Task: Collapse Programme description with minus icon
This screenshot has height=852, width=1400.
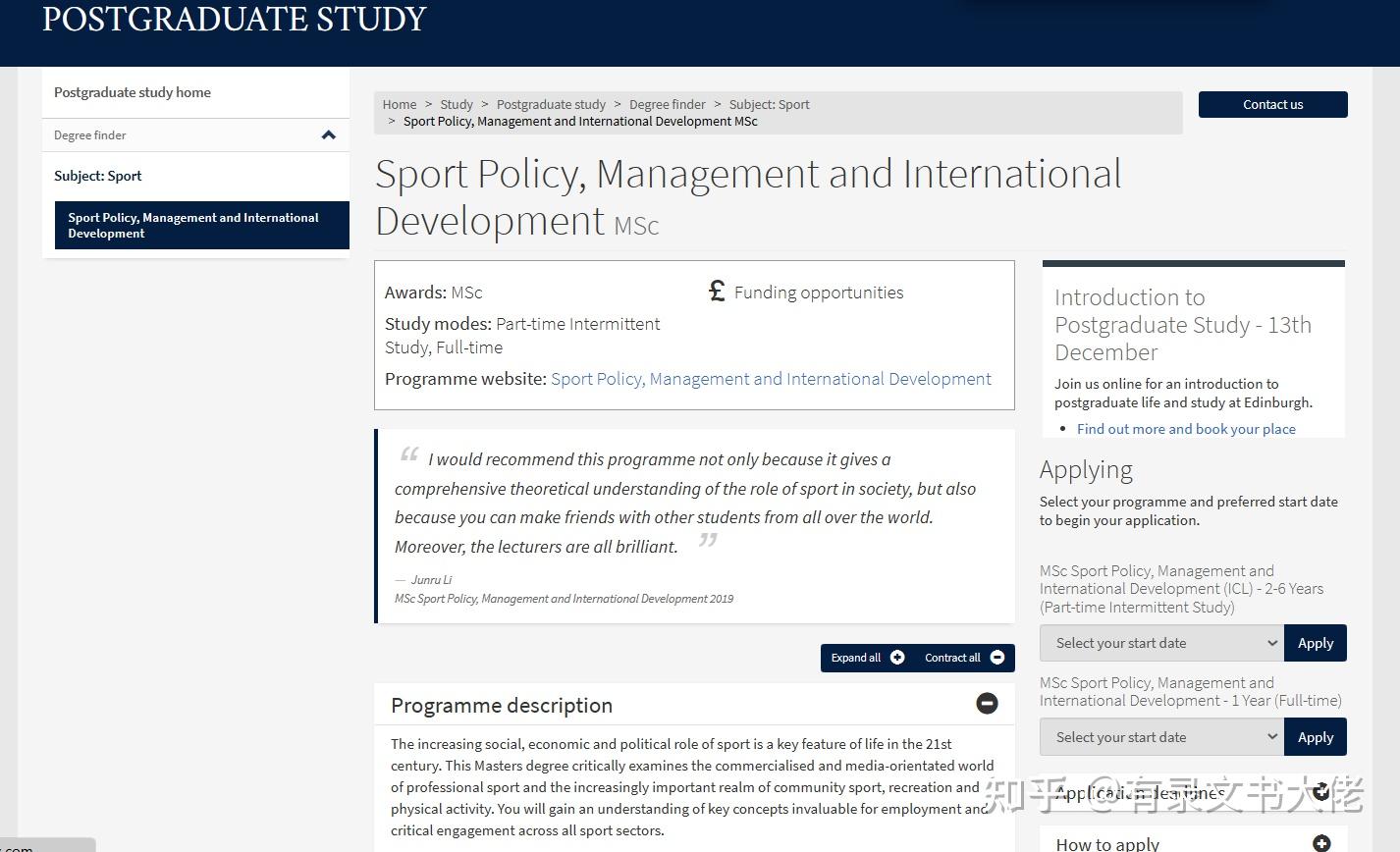Action: [987, 704]
